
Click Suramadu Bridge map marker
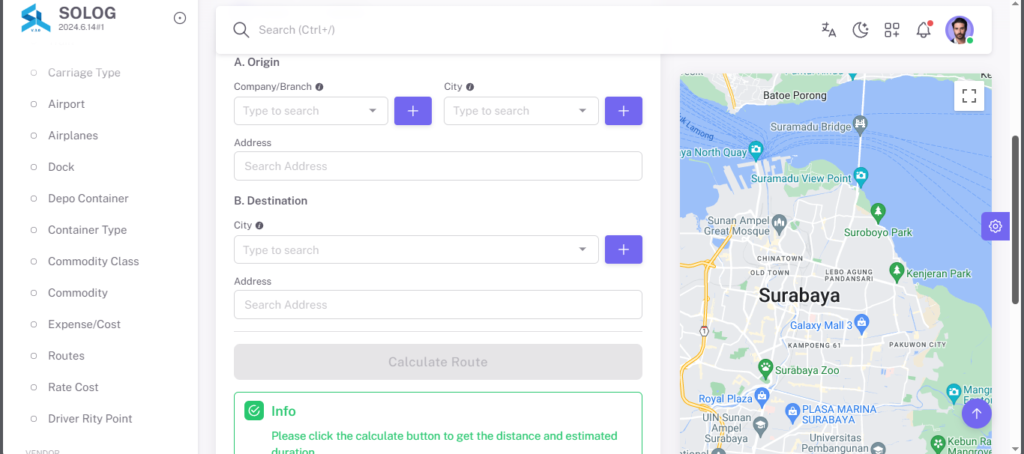(861, 123)
